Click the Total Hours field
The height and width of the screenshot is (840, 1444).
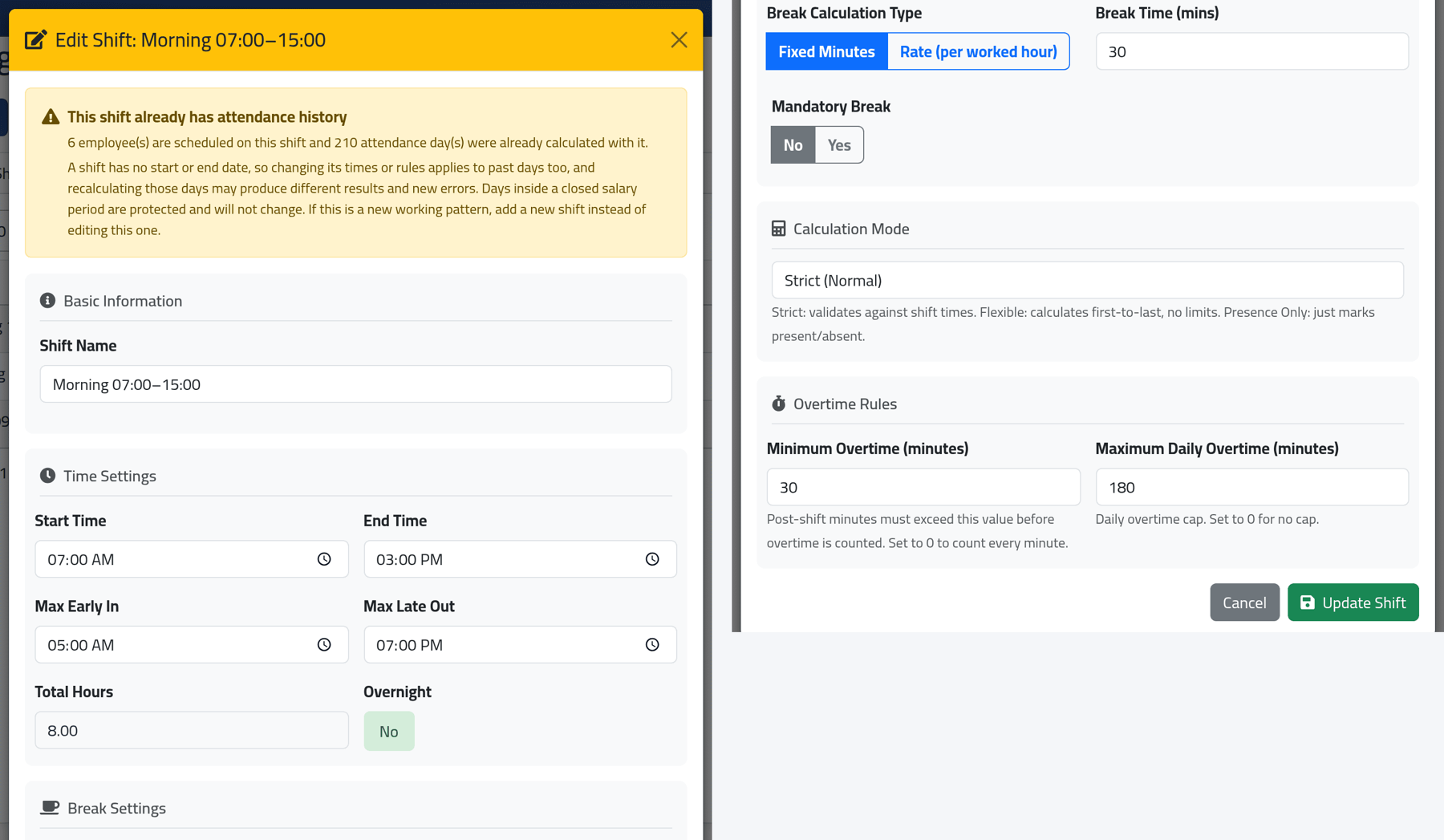[191, 730]
